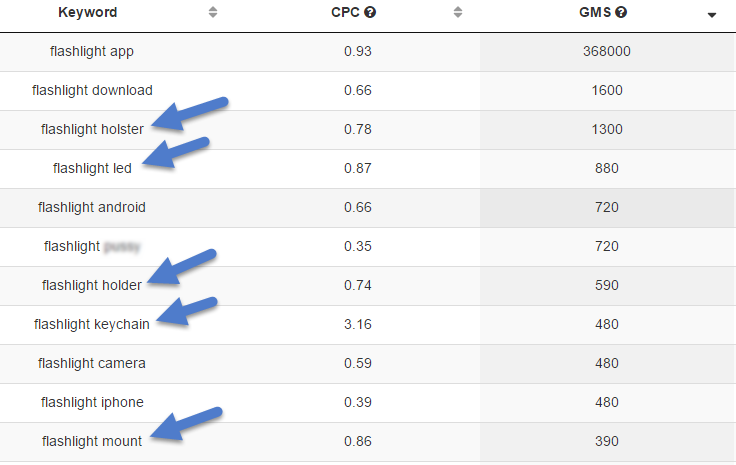This screenshot has height=465, width=736.
Task: Click the CPC help question-mark icon
Action: 370,12
